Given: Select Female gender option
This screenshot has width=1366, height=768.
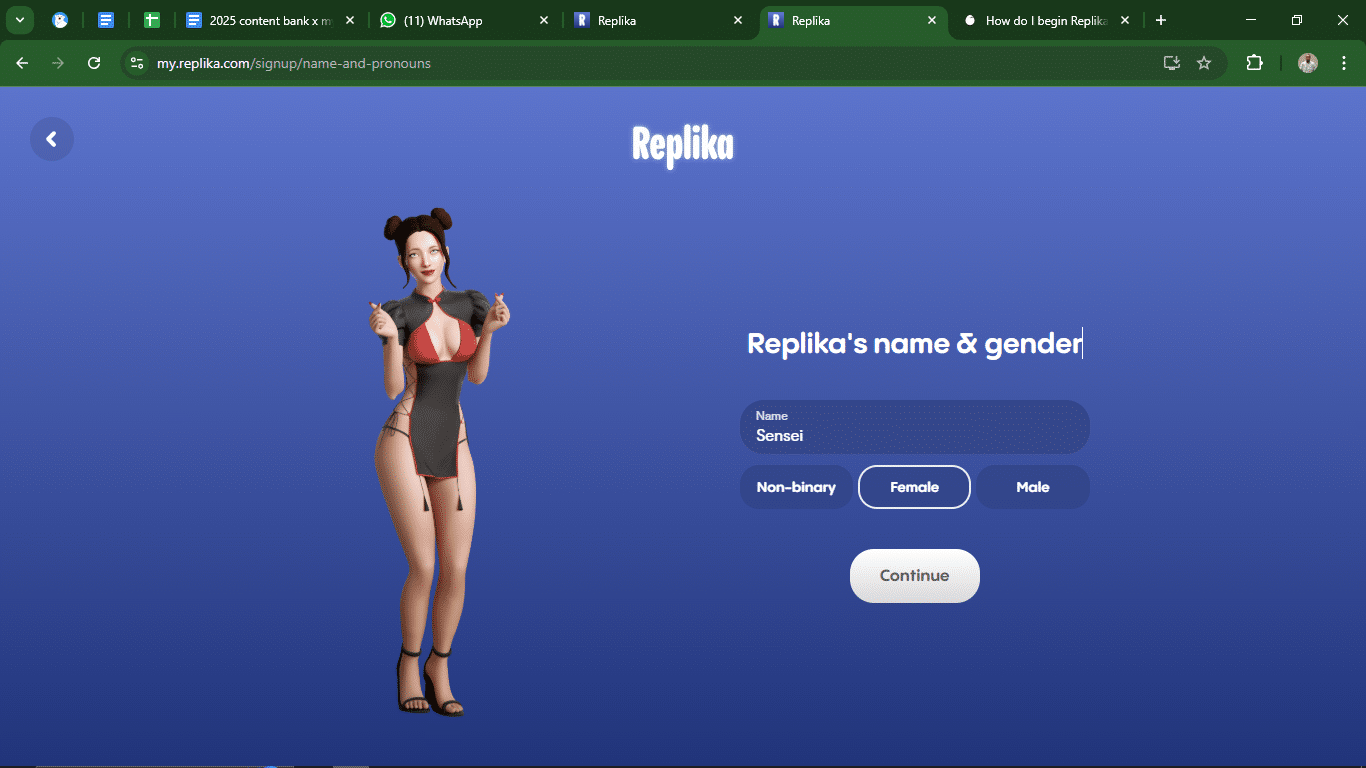Looking at the screenshot, I should point(914,487).
